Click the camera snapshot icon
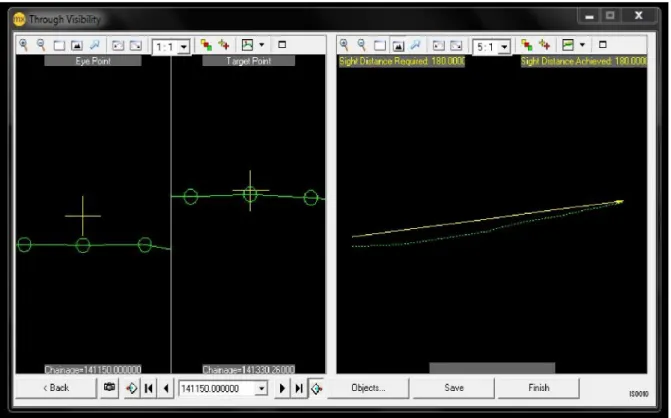 tap(110, 388)
